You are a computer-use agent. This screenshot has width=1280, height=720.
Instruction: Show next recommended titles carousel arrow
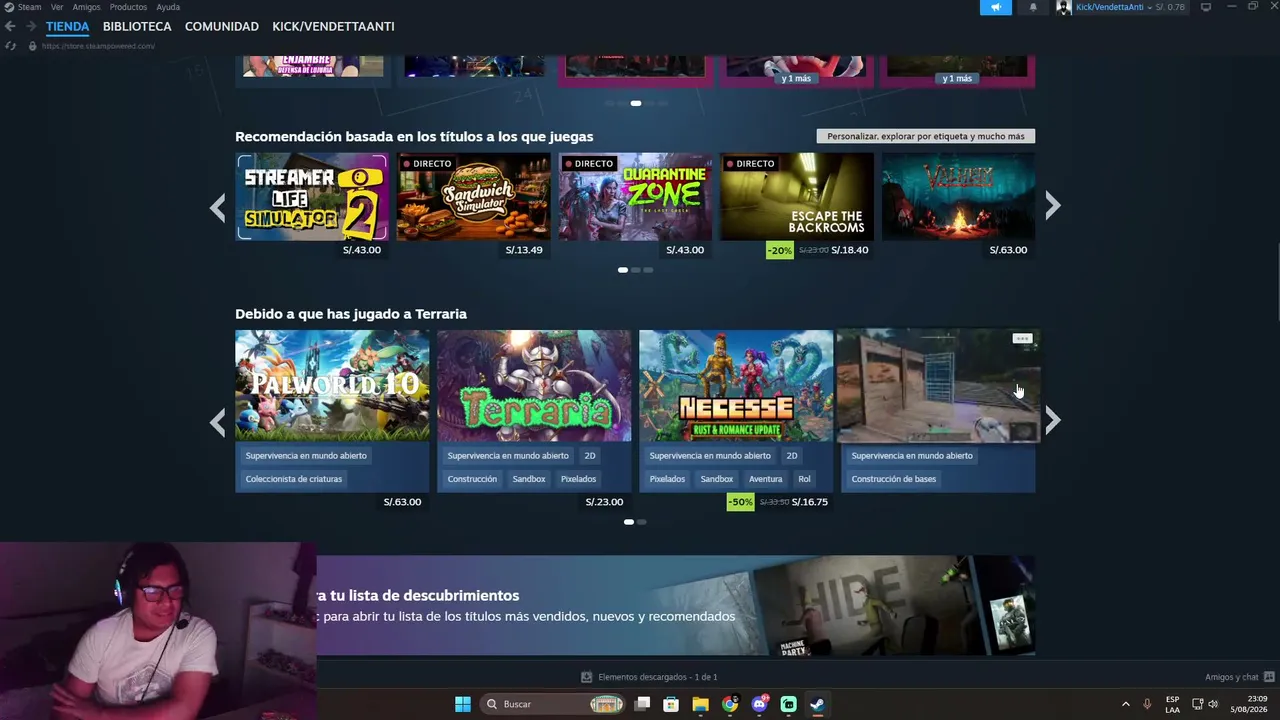pyautogui.click(x=1052, y=207)
